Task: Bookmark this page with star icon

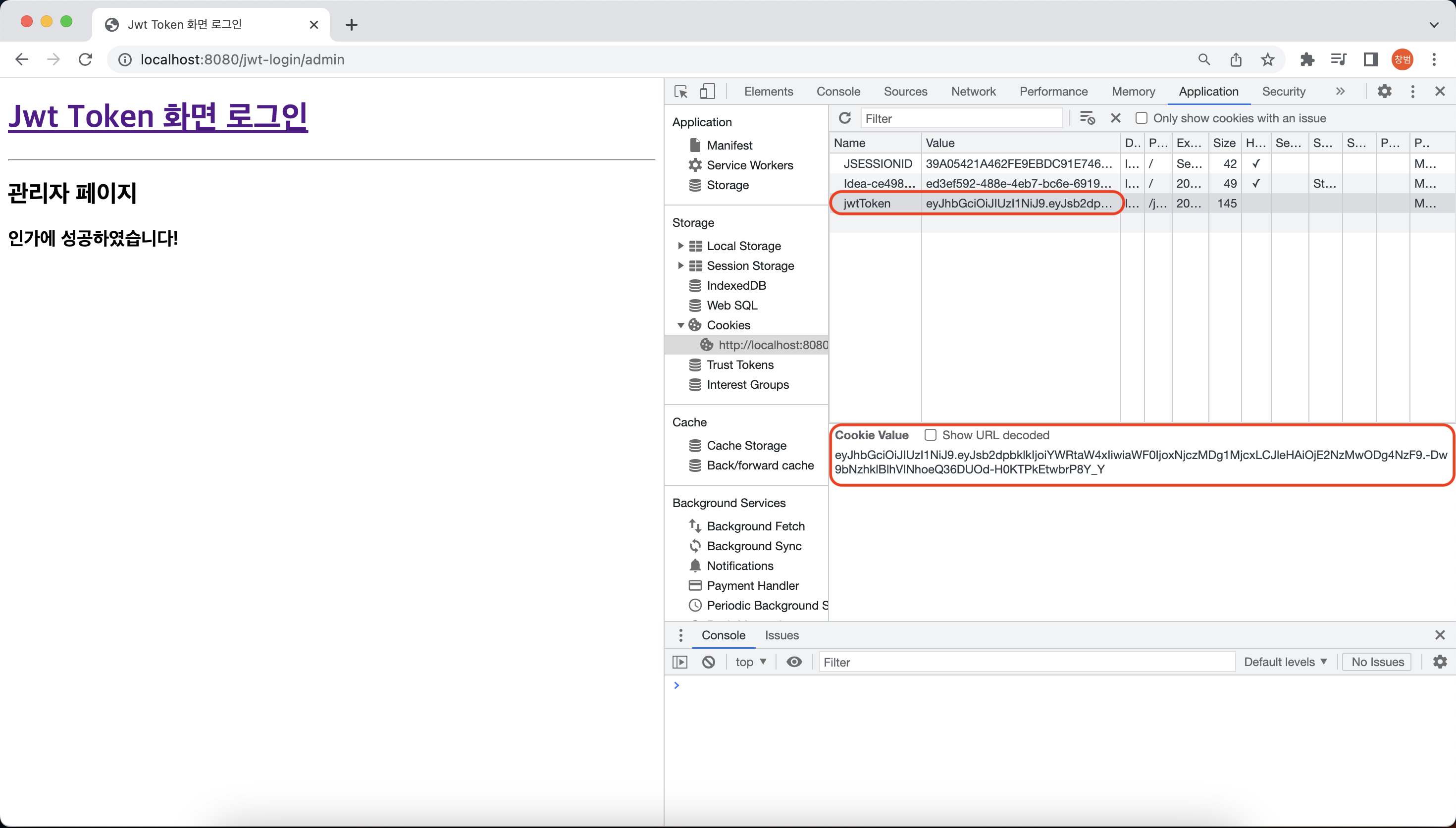Action: pyautogui.click(x=1267, y=60)
